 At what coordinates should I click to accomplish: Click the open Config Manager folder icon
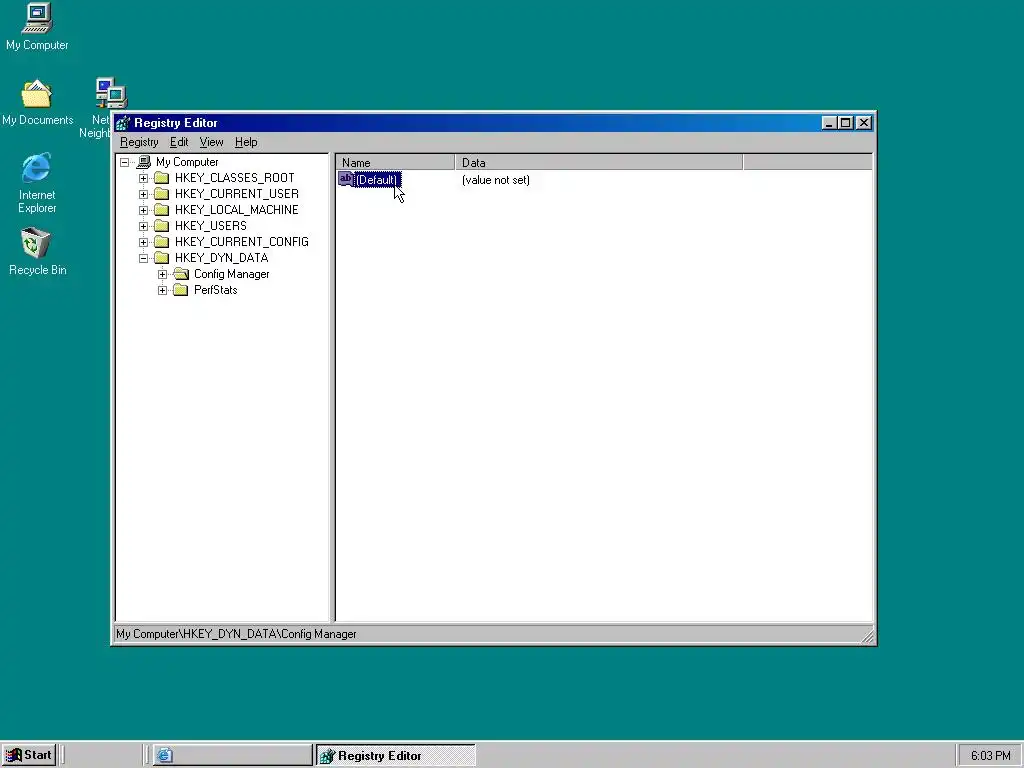(182, 274)
